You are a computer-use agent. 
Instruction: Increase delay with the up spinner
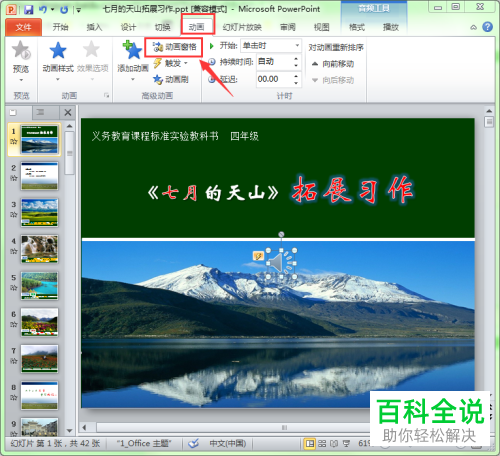[x=296, y=76]
